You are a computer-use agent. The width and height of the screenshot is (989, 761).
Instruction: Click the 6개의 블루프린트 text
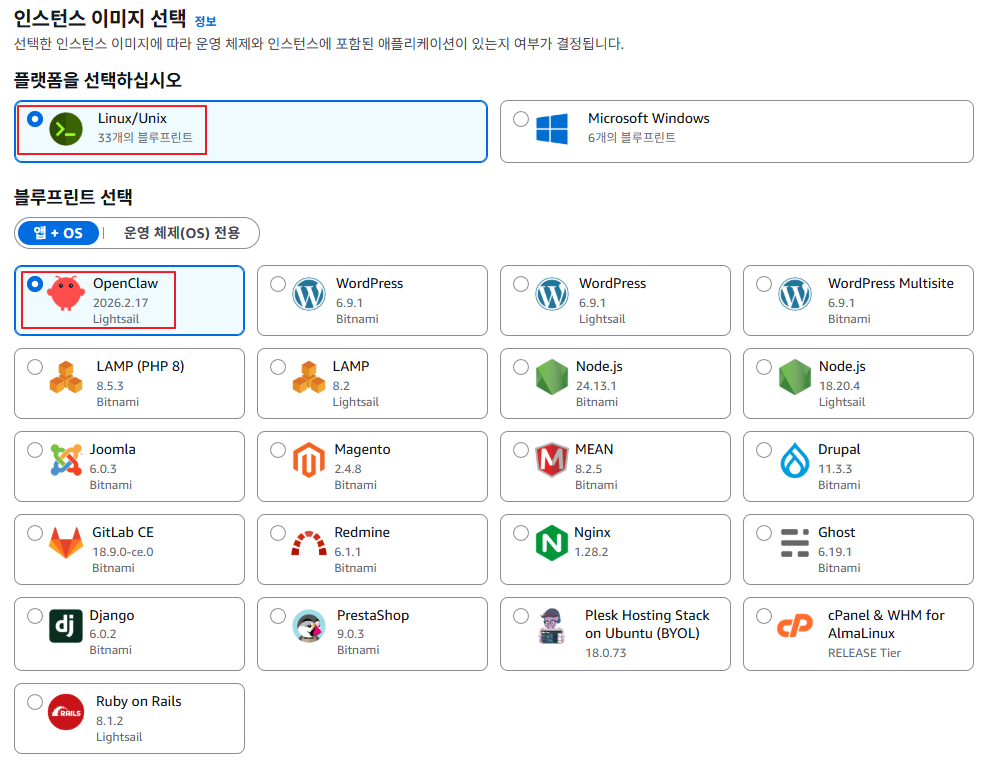[x=632, y=137]
